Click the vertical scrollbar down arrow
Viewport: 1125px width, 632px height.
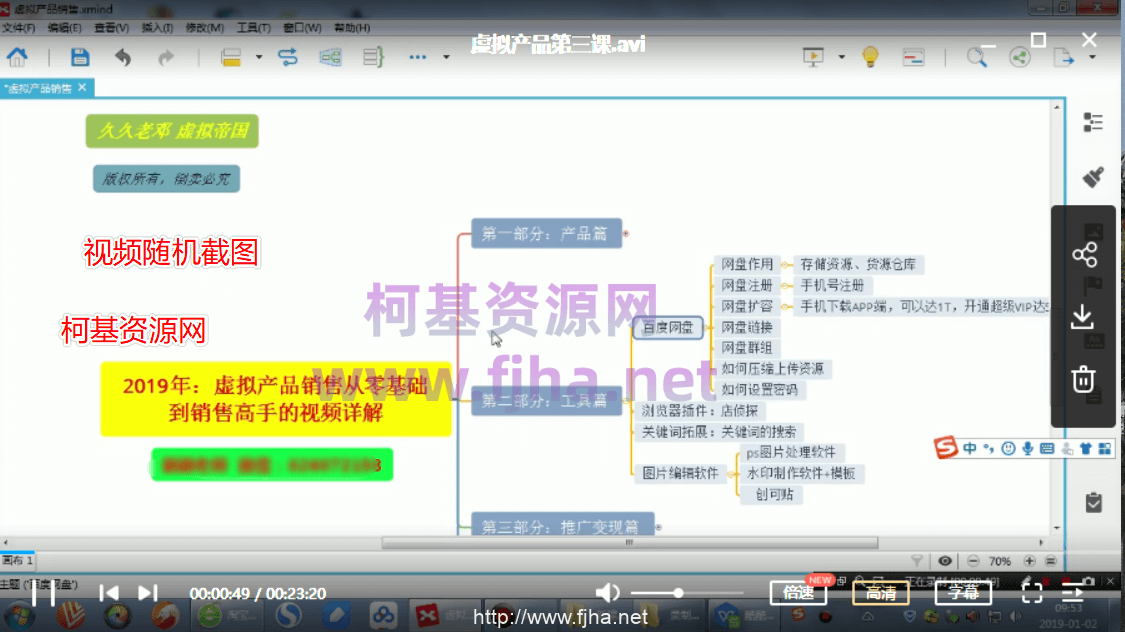point(1057,527)
